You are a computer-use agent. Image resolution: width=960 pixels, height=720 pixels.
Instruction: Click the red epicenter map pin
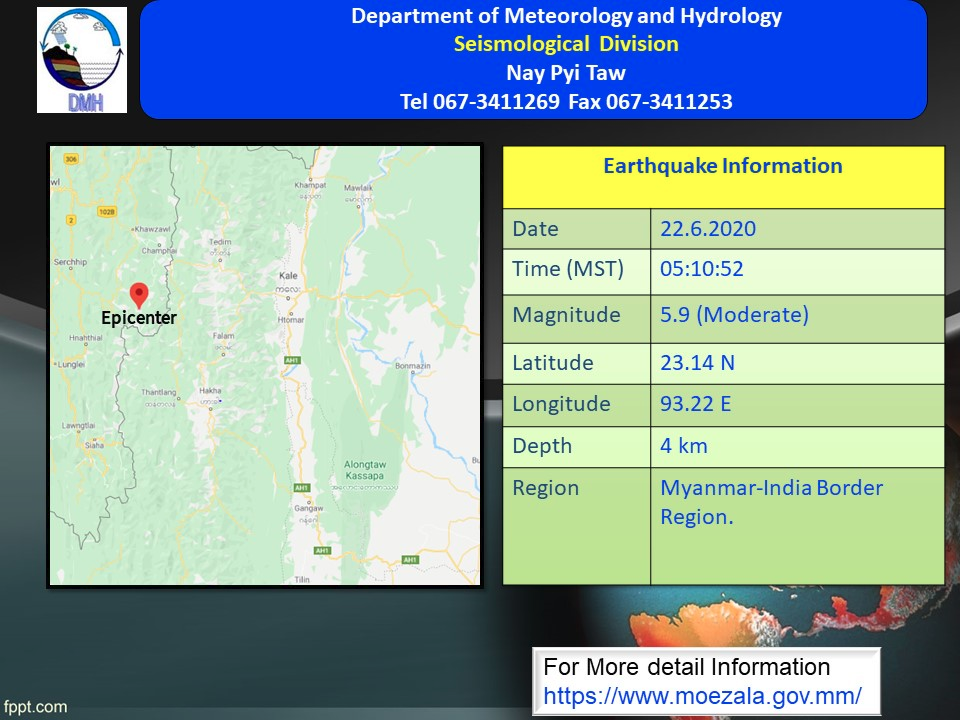[x=139, y=294]
